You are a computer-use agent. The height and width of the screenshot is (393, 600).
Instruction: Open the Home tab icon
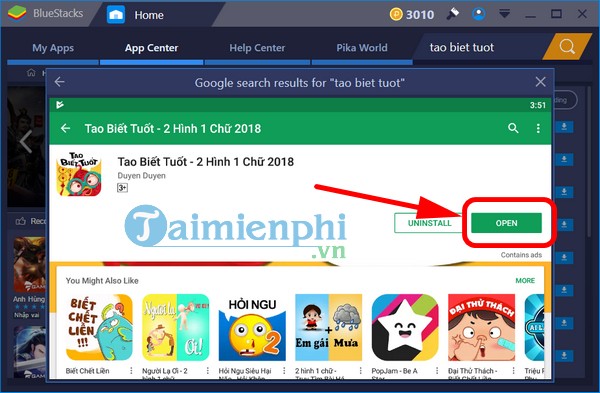pos(116,15)
